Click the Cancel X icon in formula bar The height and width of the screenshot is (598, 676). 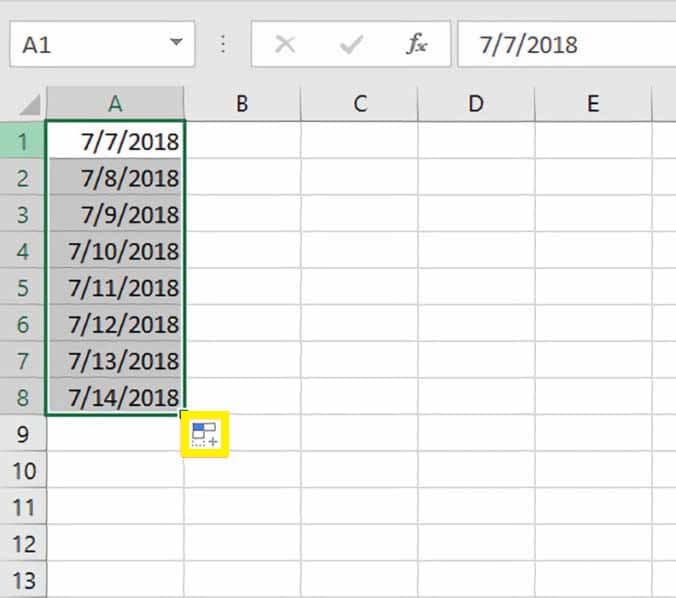click(285, 44)
